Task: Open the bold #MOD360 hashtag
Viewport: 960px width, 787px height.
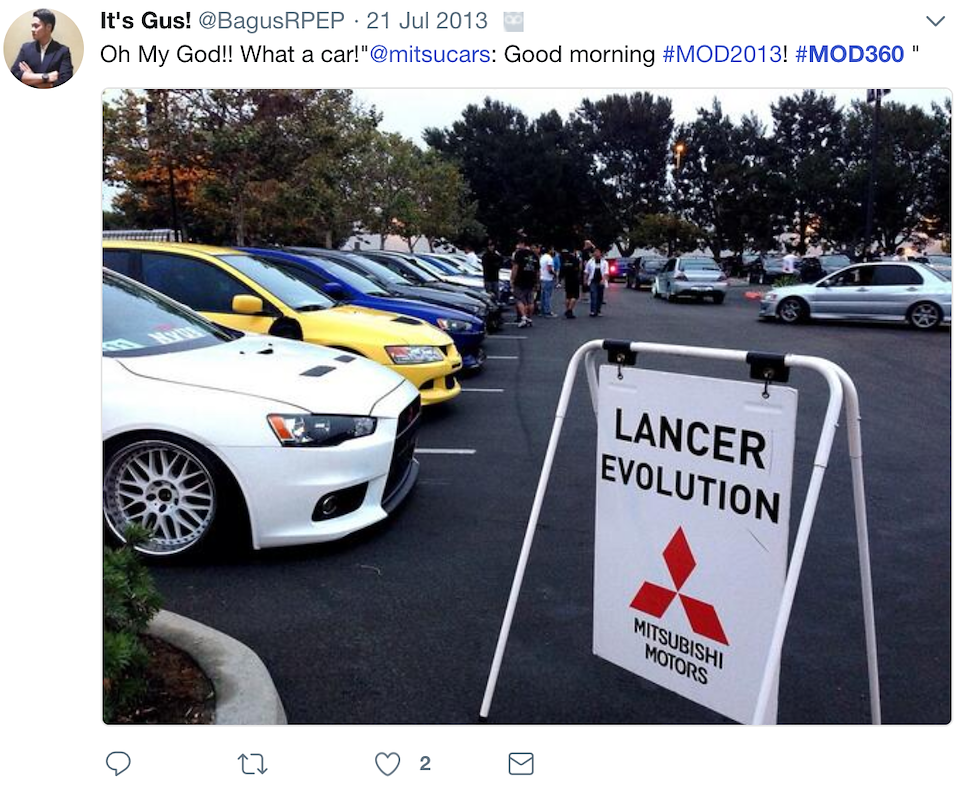Action: (x=849, y=55)
